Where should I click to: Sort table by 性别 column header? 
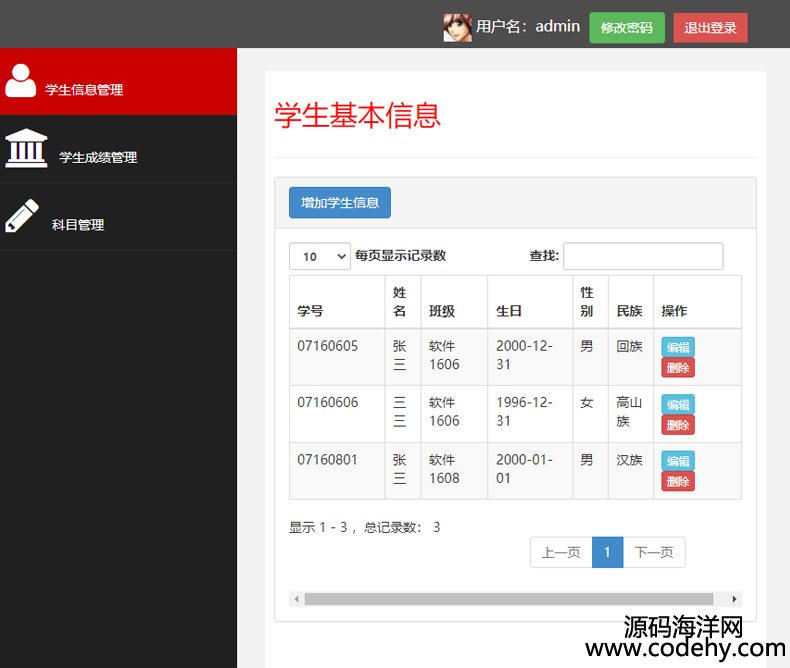point(590,302)
